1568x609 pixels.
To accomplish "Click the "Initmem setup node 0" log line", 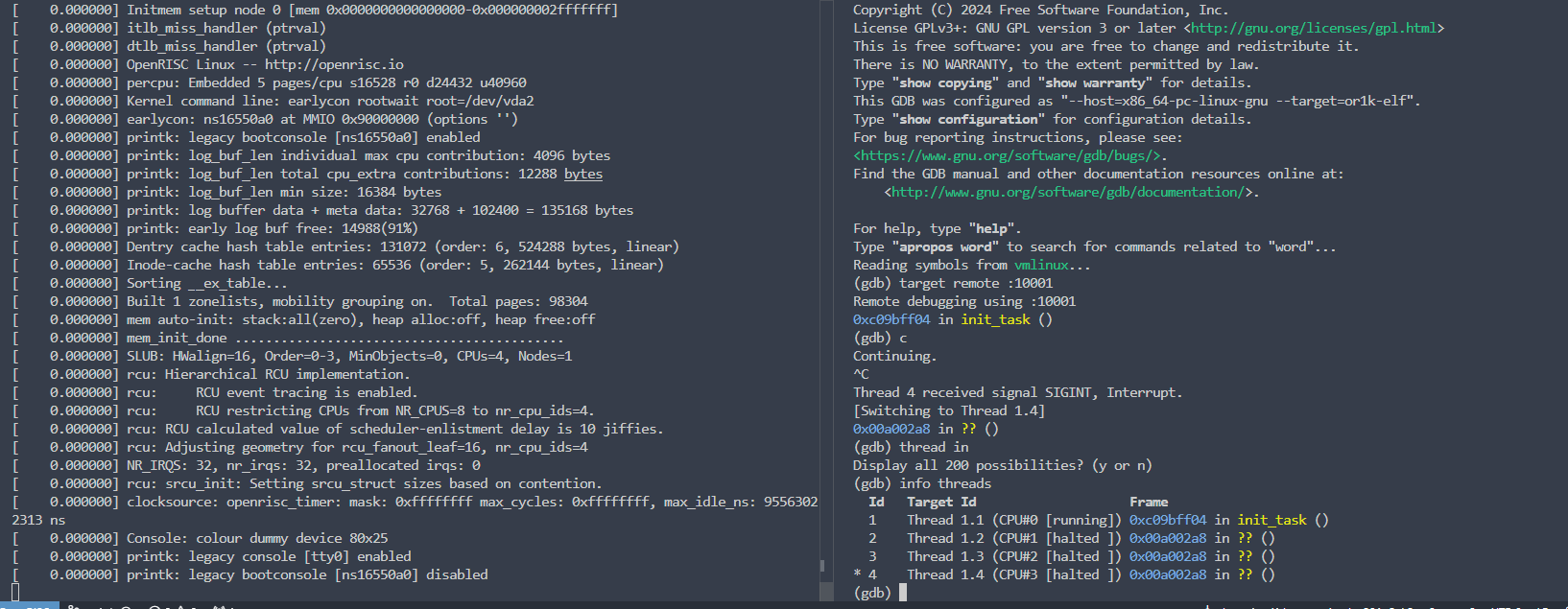I will tap(315, 10).
